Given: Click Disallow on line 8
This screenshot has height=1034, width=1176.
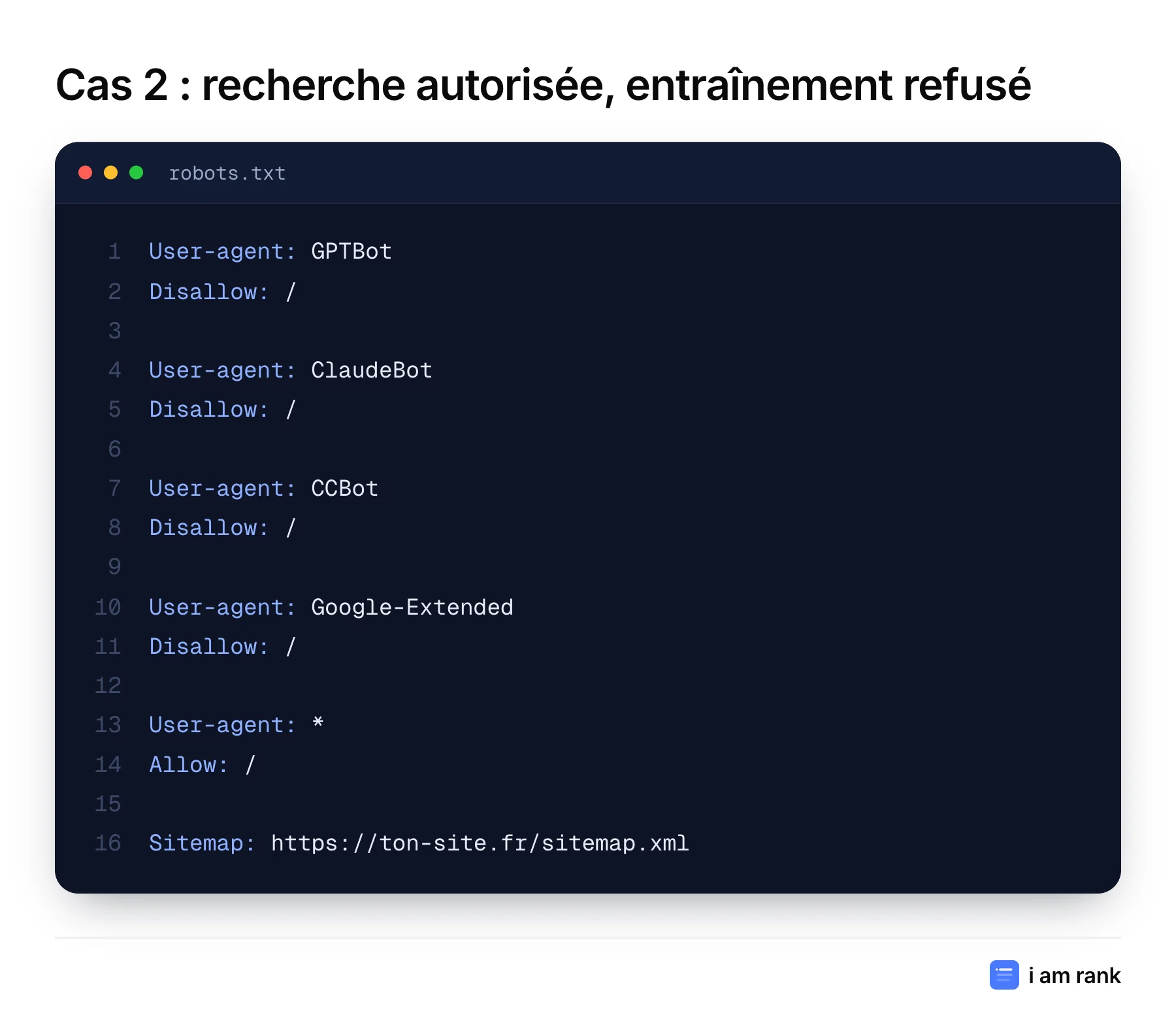Looking at the screenshot, I should click(x=208, y=528).
